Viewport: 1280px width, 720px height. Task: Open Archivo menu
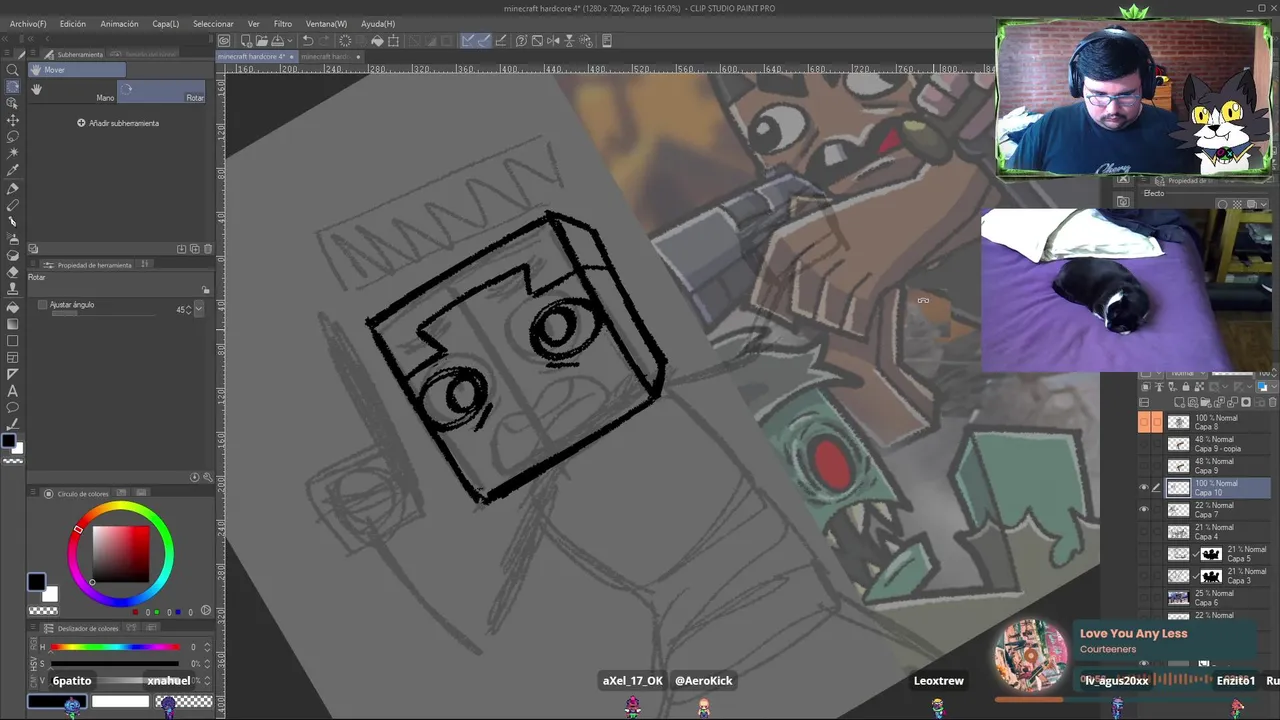click(x=28, y=23)
